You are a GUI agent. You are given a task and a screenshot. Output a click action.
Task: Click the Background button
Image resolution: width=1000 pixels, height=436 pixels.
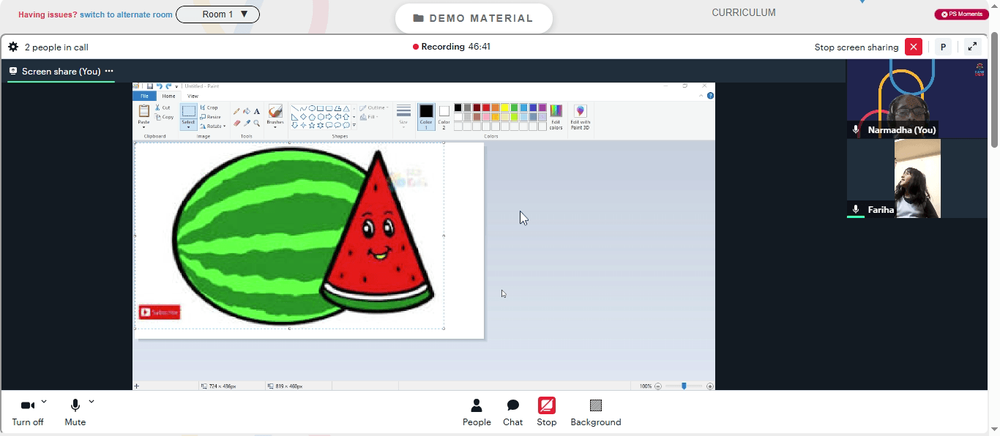(596, 412)
